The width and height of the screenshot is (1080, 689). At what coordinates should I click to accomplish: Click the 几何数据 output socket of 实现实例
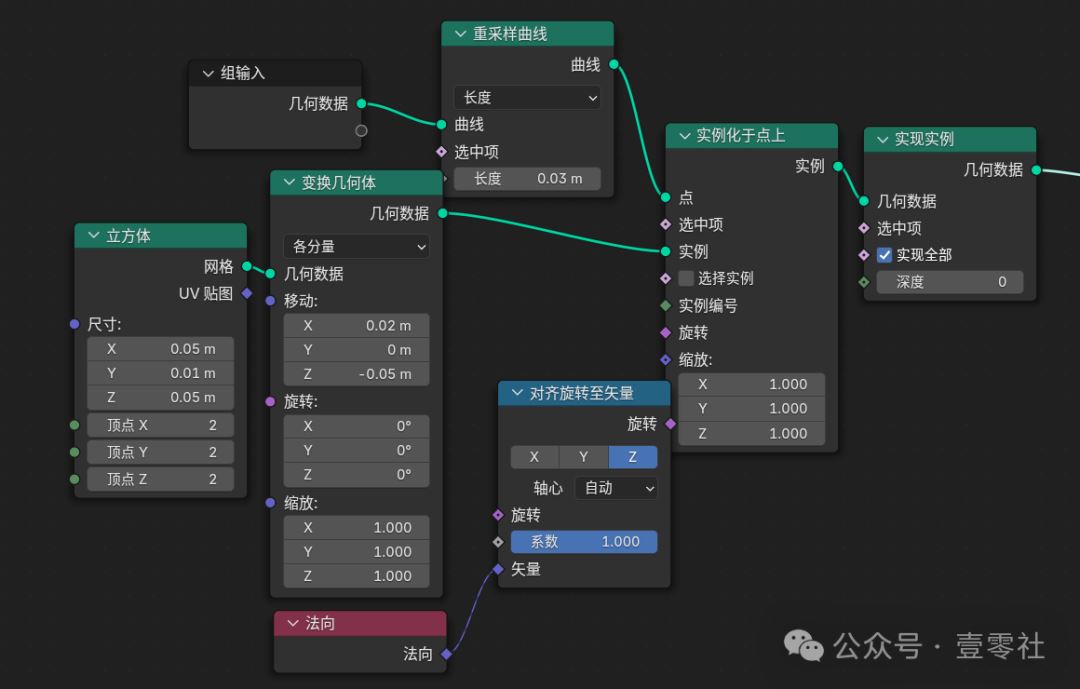point(1036,171)
